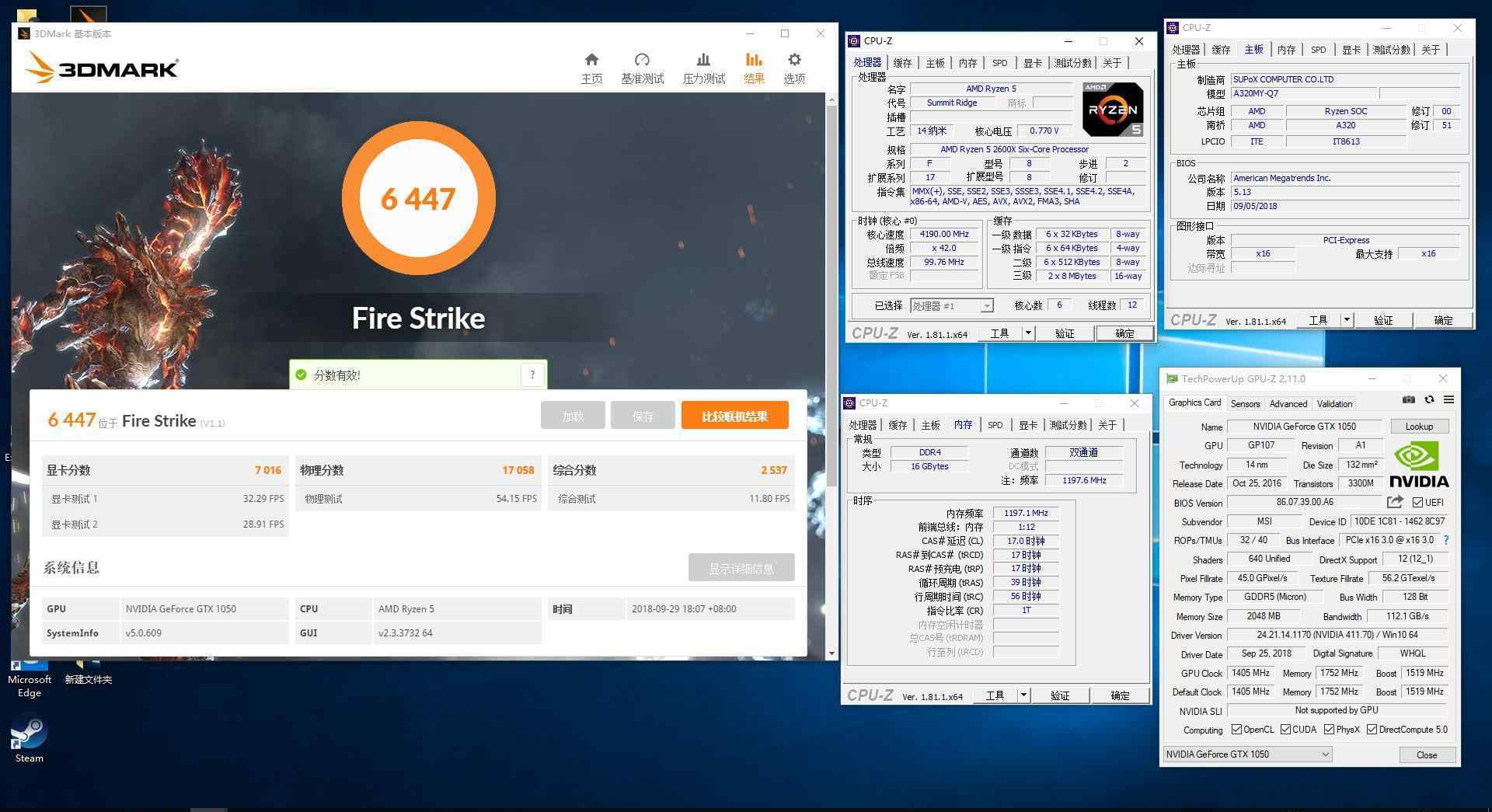This screenshot has width=1492, height=812.
Task: Click bus interface test question mark
Action: pos(1445,540)
